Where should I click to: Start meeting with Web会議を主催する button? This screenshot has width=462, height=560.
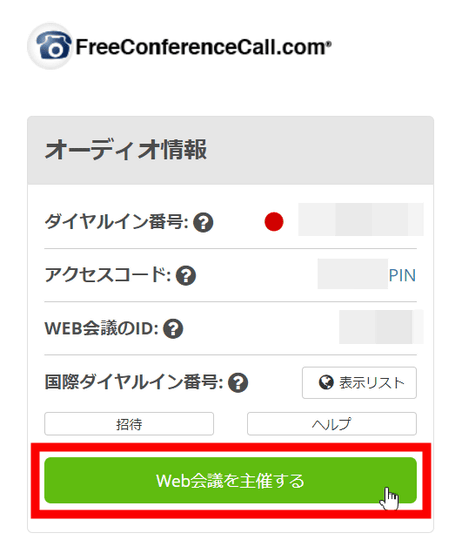pos(230,480)
